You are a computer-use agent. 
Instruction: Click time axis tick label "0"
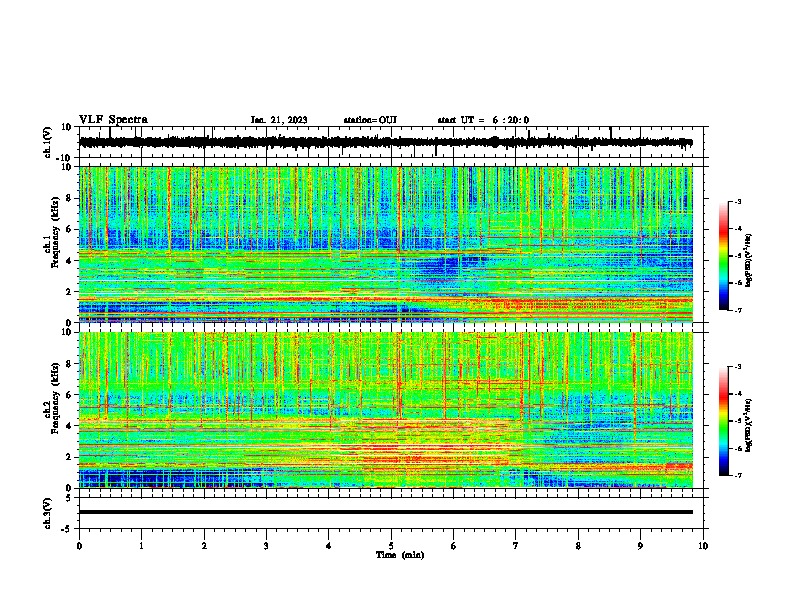pyautogui.click(x=79, y=546)
